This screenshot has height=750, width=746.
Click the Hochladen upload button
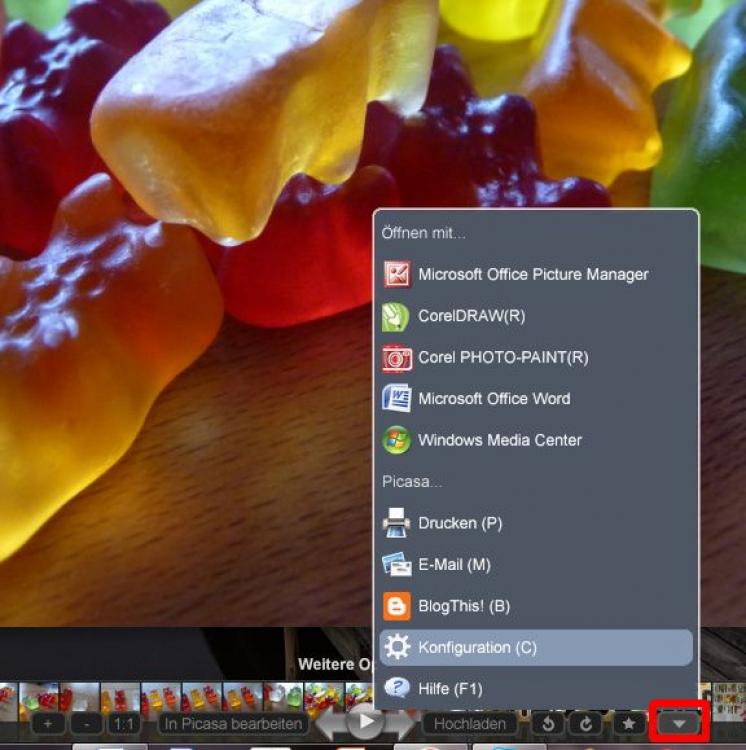click(469, 723)
